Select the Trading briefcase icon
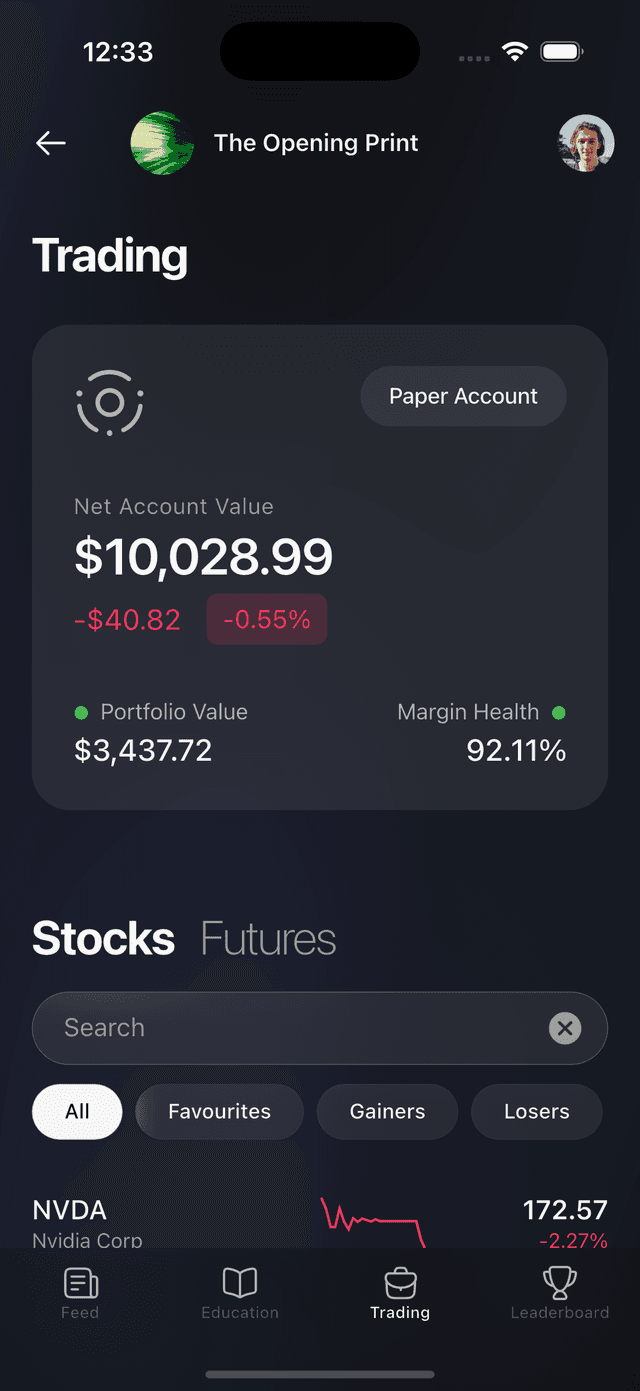This screenshot has height=1391, width=640. tap(400, 1283)
